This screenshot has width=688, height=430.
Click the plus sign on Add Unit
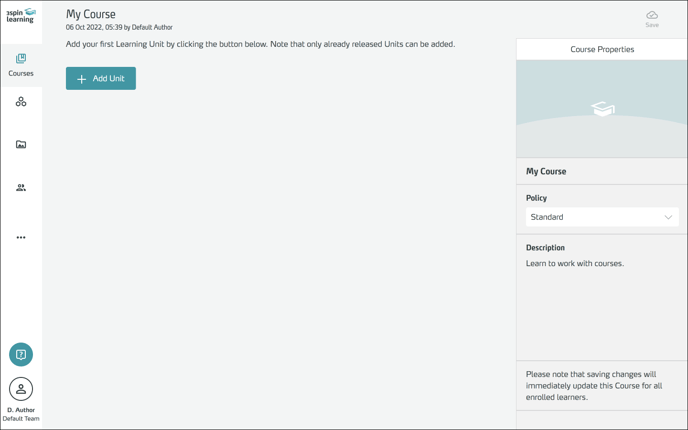(82, 79)
